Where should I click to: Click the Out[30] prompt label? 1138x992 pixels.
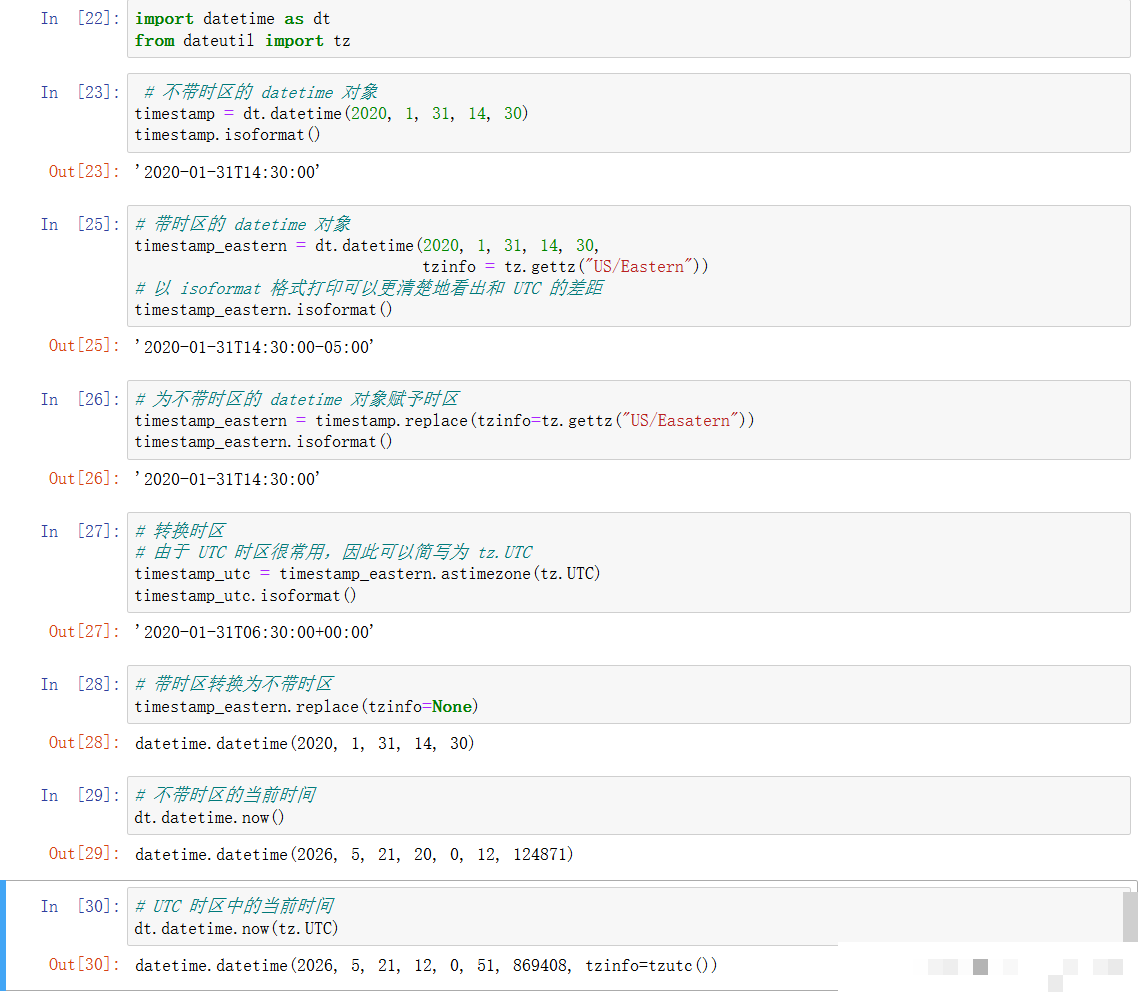coord(84,965)
